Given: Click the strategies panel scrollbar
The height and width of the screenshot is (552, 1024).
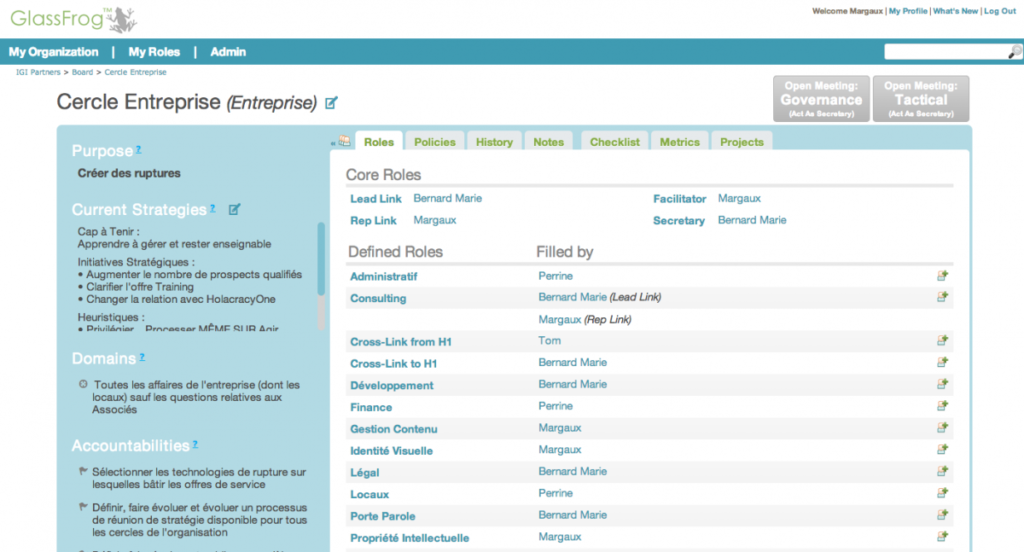Looking at the screenshot, I should (x=321, y=260).
